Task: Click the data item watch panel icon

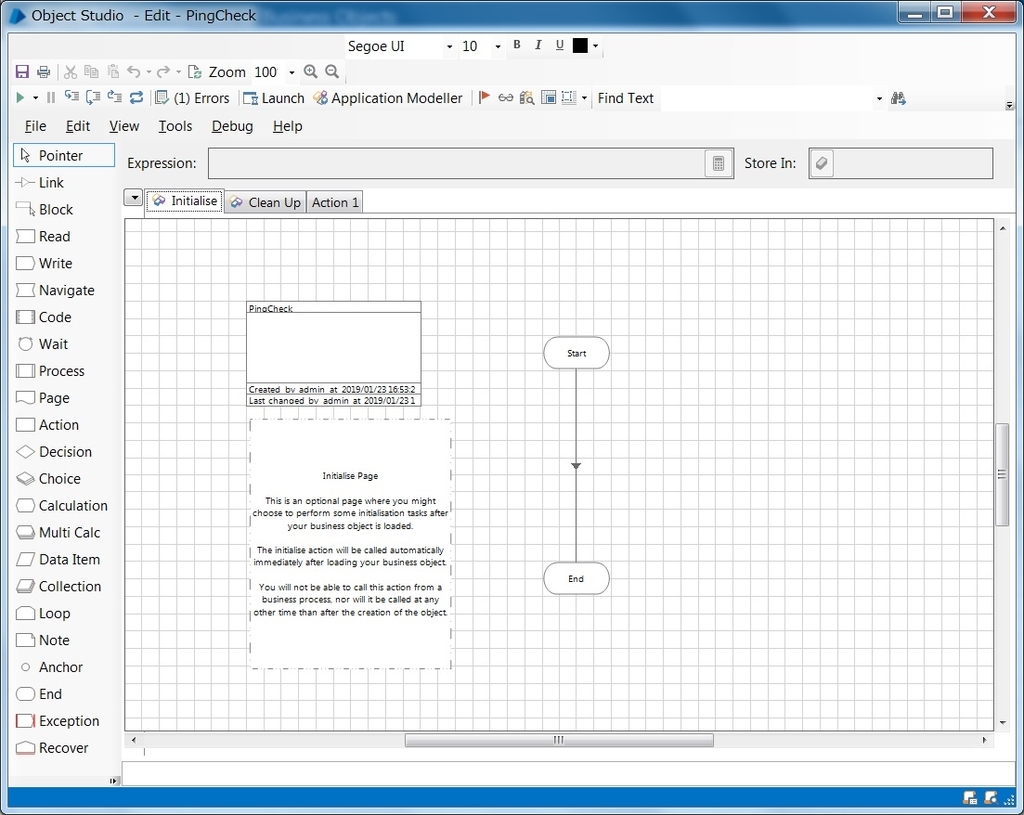Action: point(549,98)
